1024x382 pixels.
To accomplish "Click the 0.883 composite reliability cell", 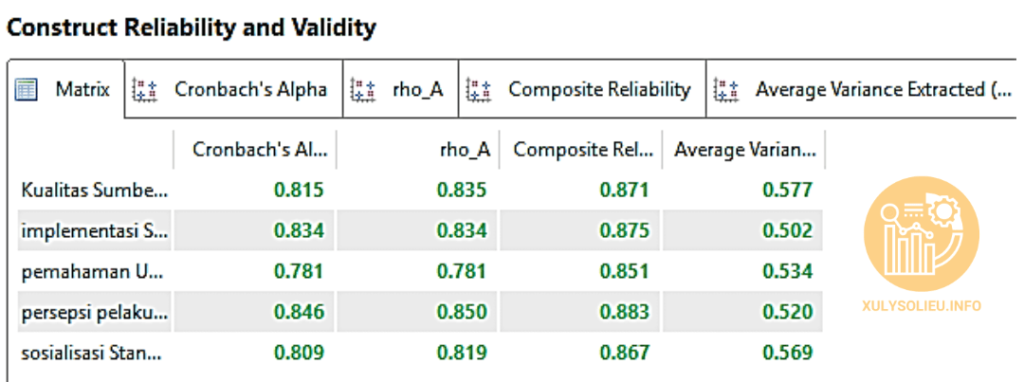I will click(625, 312).
